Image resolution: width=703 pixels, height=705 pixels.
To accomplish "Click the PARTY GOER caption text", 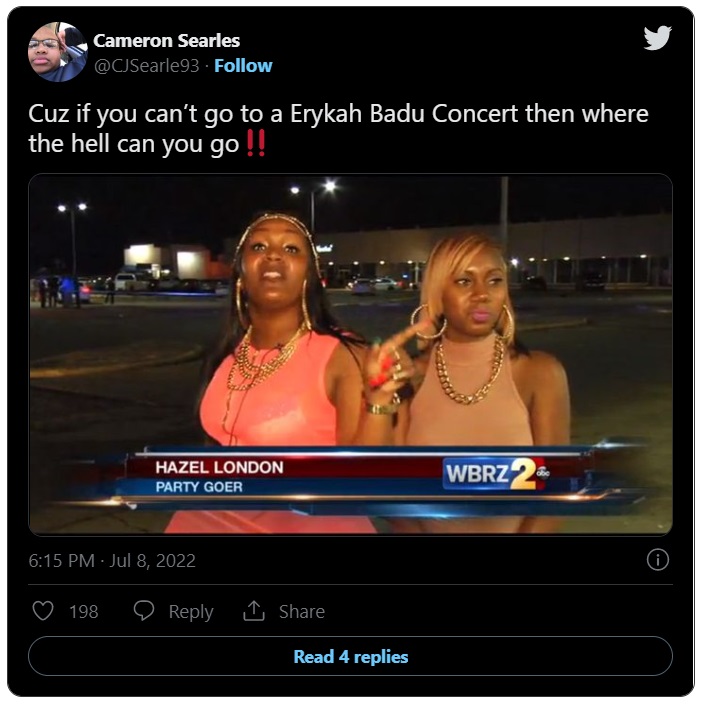I will pyautogui.click(x=199, y=487).
